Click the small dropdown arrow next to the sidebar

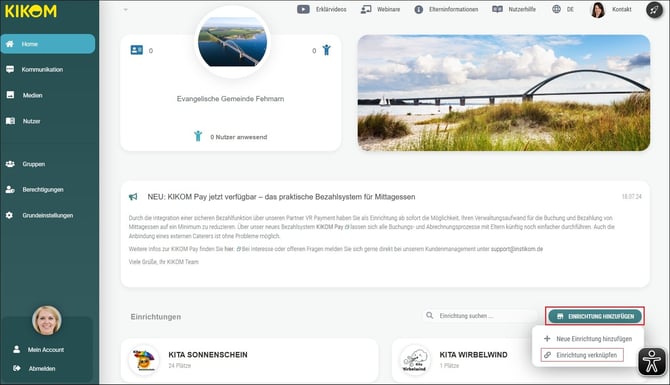pos(126,9)
